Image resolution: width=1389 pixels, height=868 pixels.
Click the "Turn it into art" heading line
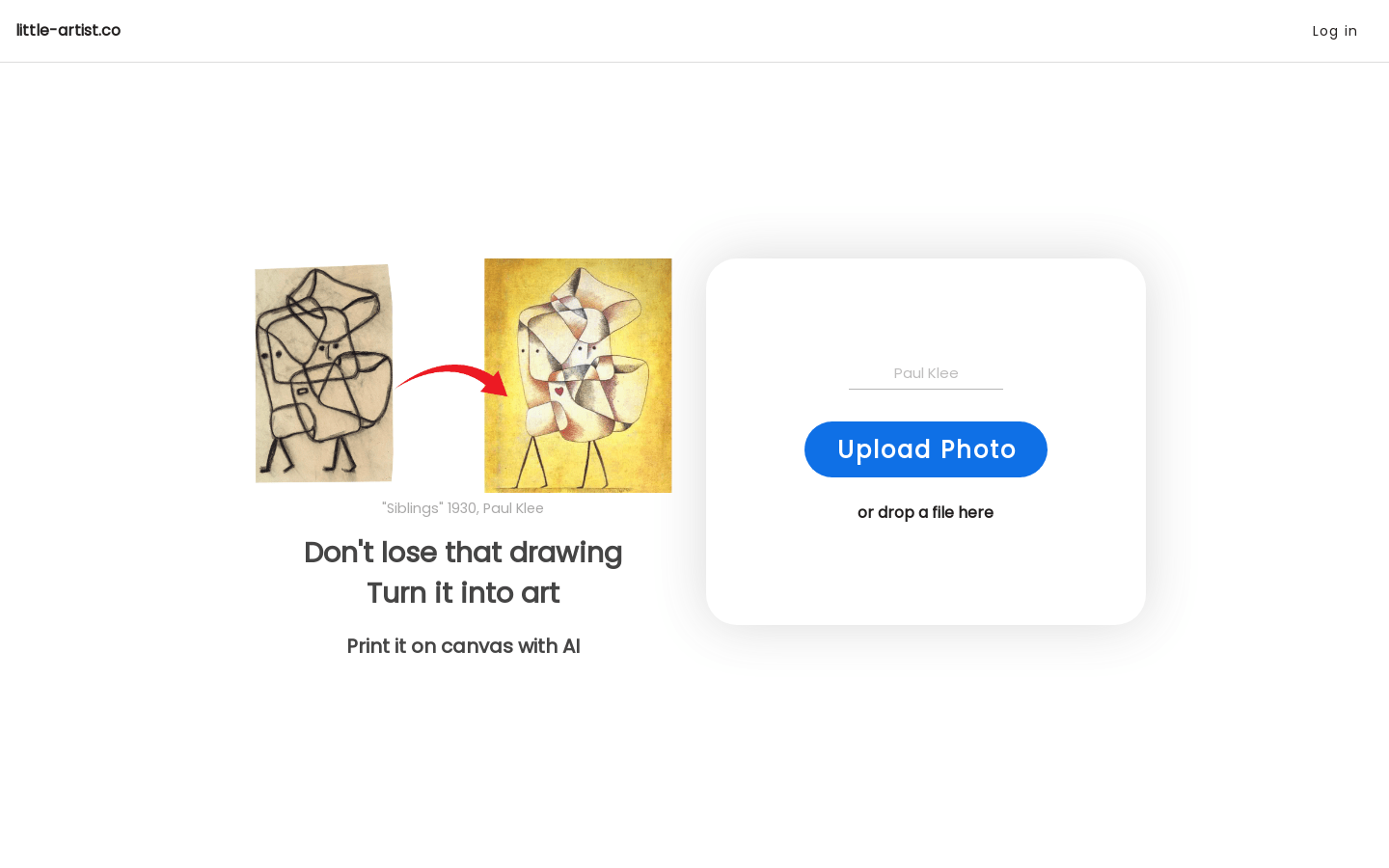click(463, 593)
